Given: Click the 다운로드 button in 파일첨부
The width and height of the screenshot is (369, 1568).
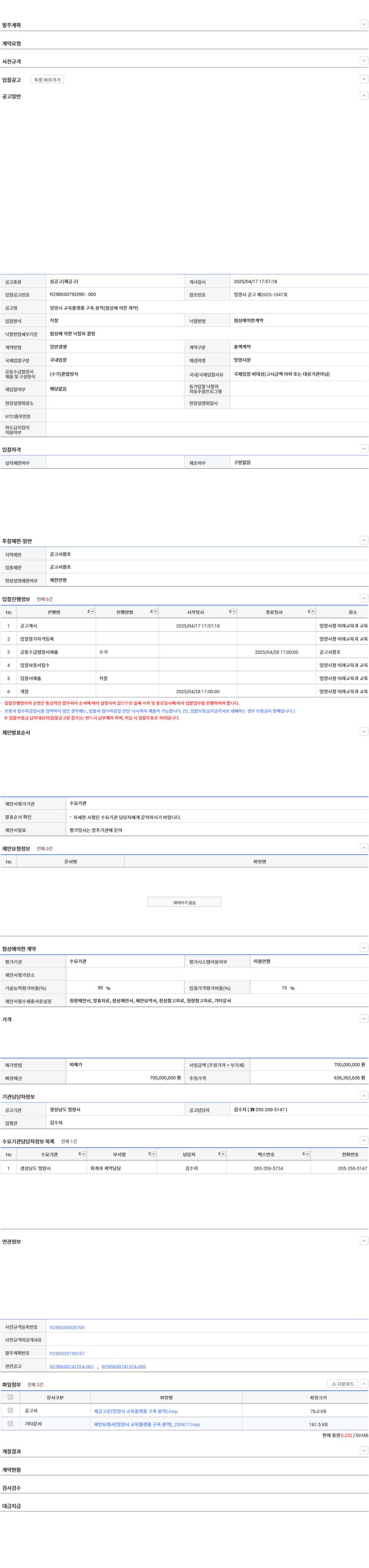Looking at the screenshot, I should point(342,1384).
